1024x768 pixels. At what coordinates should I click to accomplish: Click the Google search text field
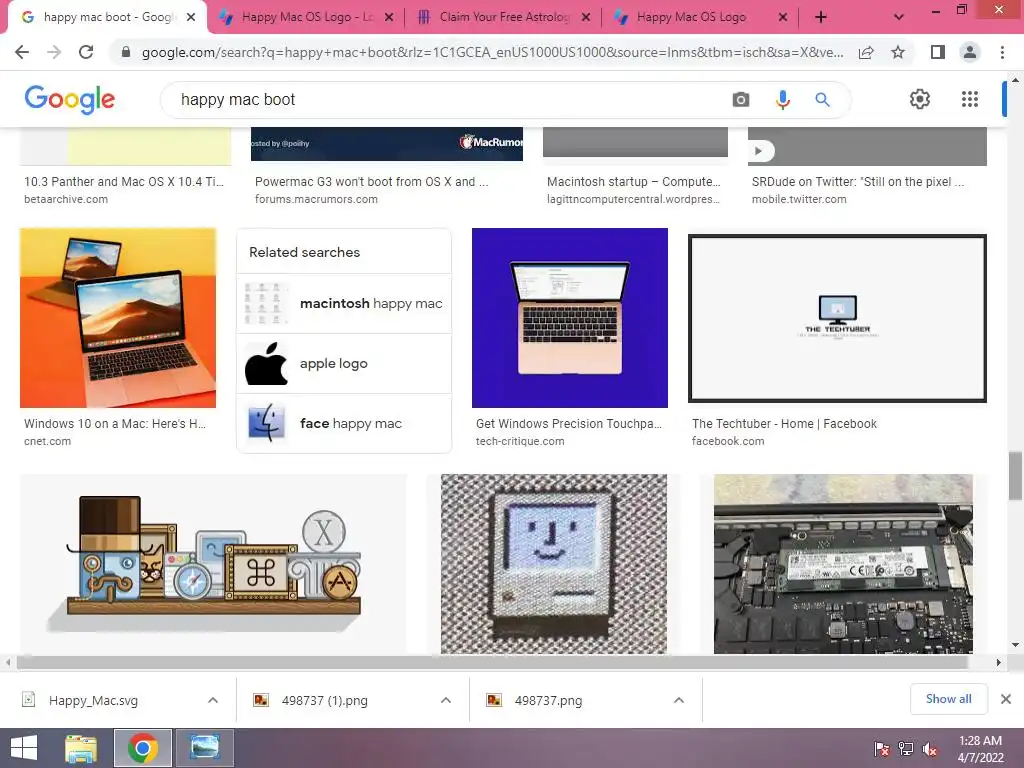451,100
